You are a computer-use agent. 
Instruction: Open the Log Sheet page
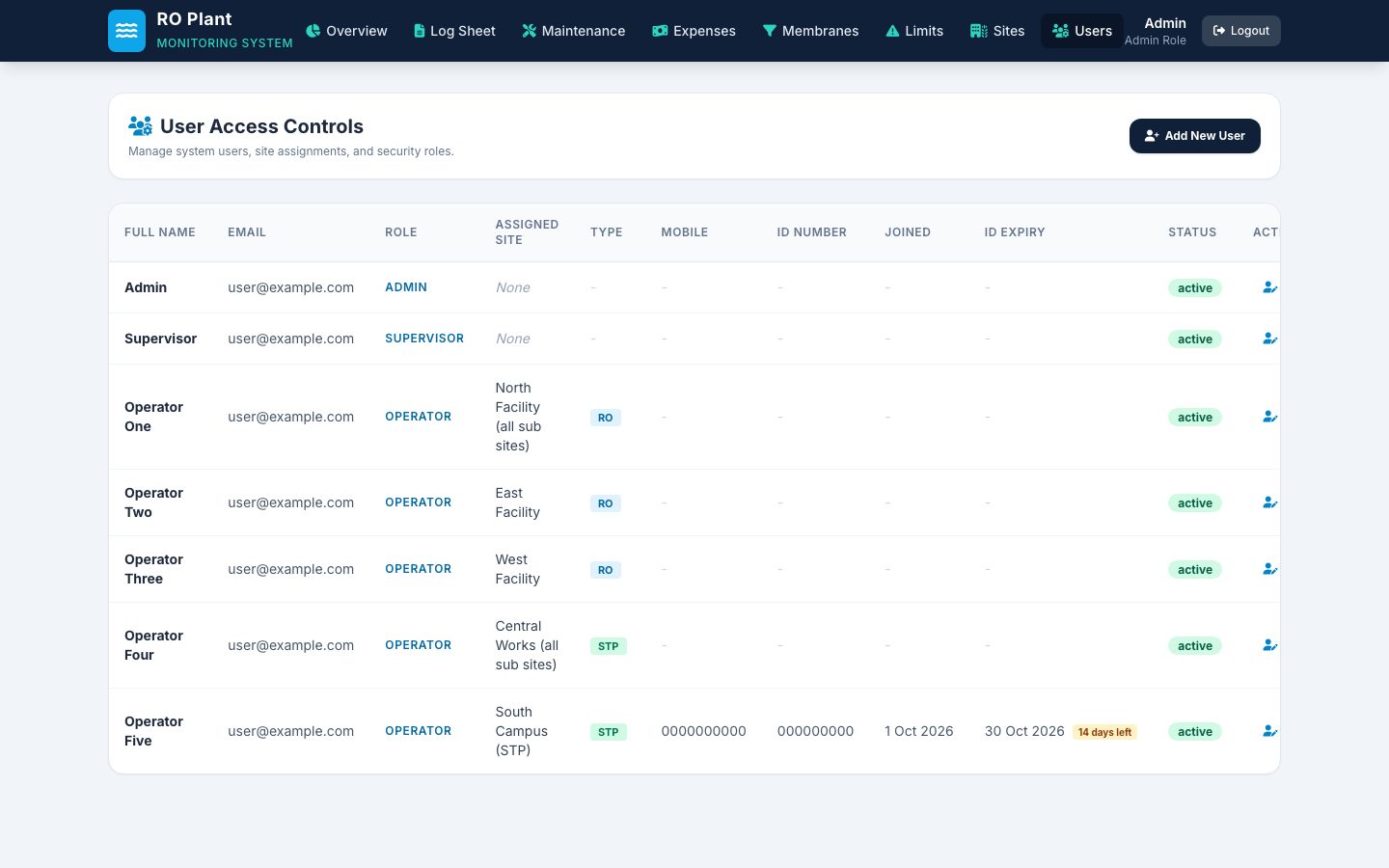tap(454, 31)
